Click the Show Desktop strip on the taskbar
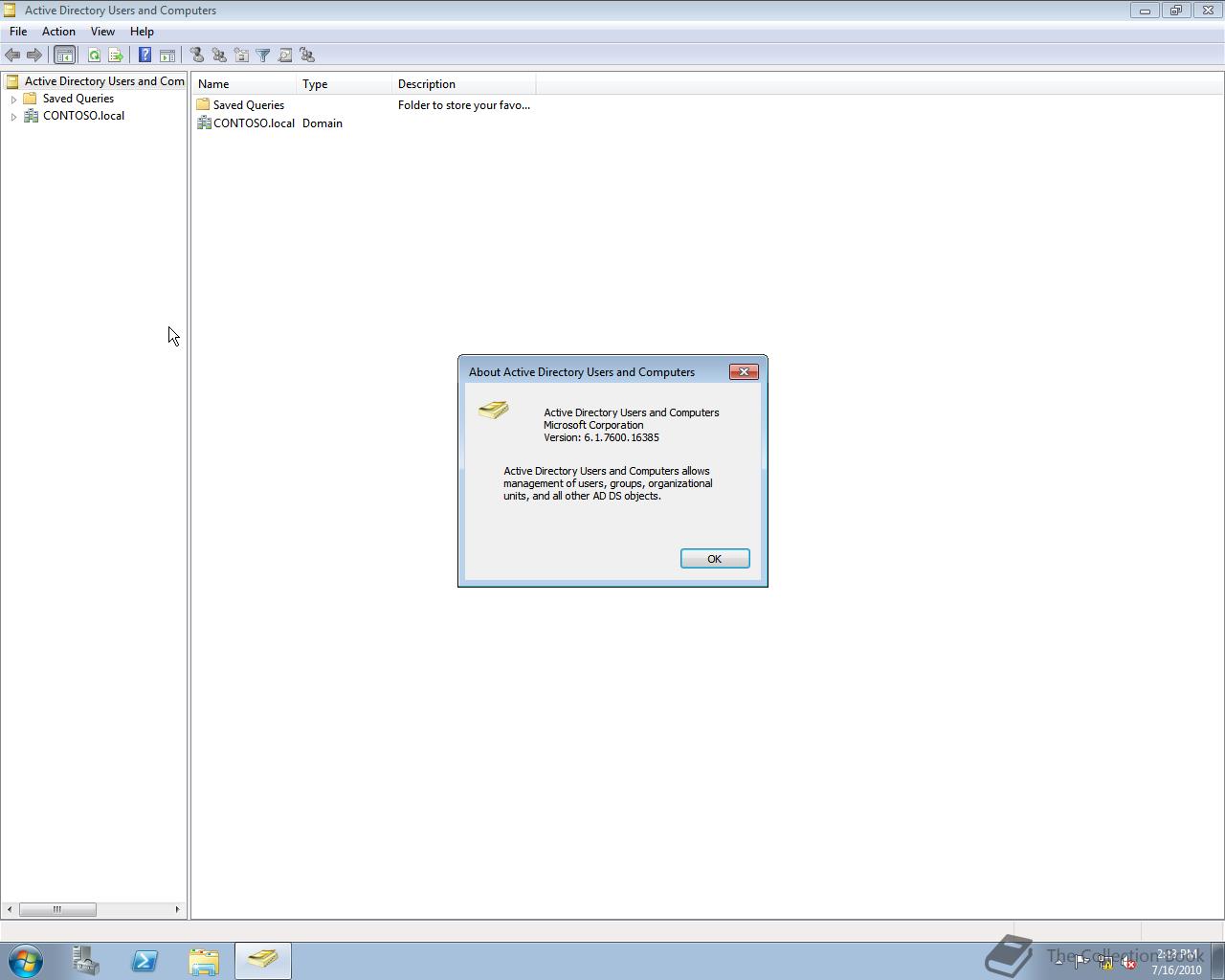Screen dimensions: 1225x980 coord(1217,961)
